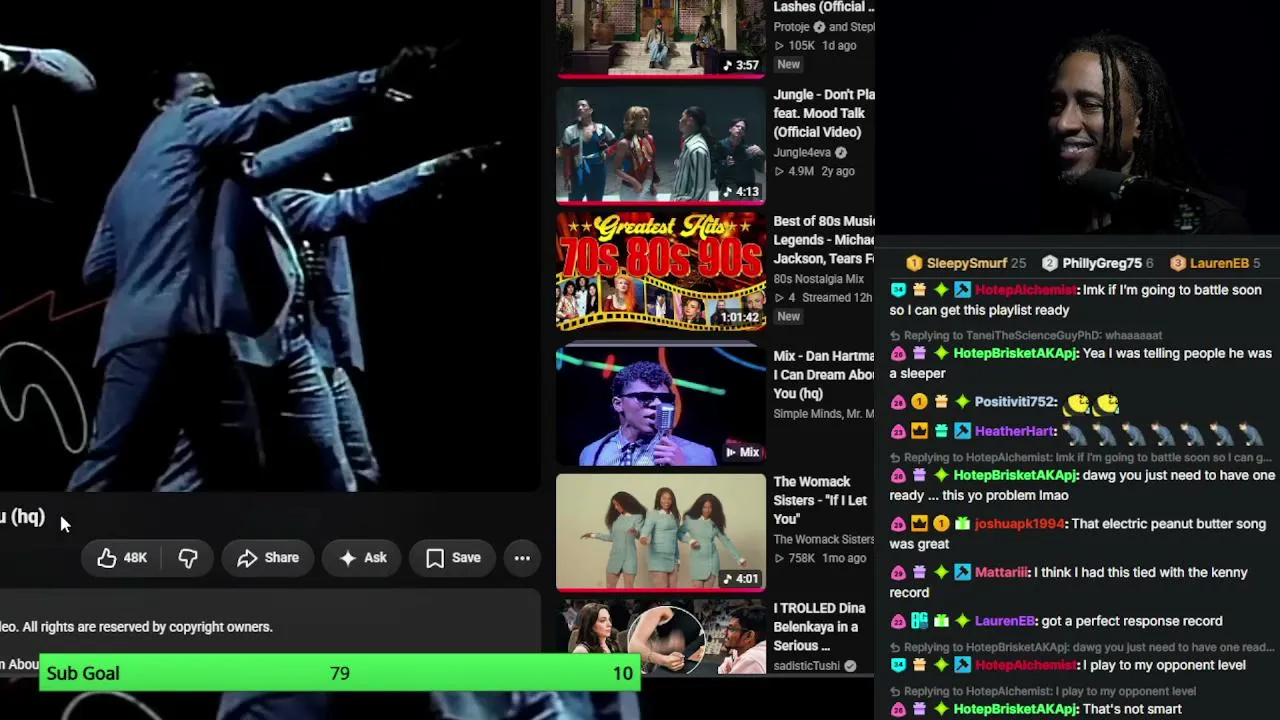Viewport: 1280px width, 720px height.
Task: Click the green gift badge beside joshuapk1994
Action: (961, 524)
